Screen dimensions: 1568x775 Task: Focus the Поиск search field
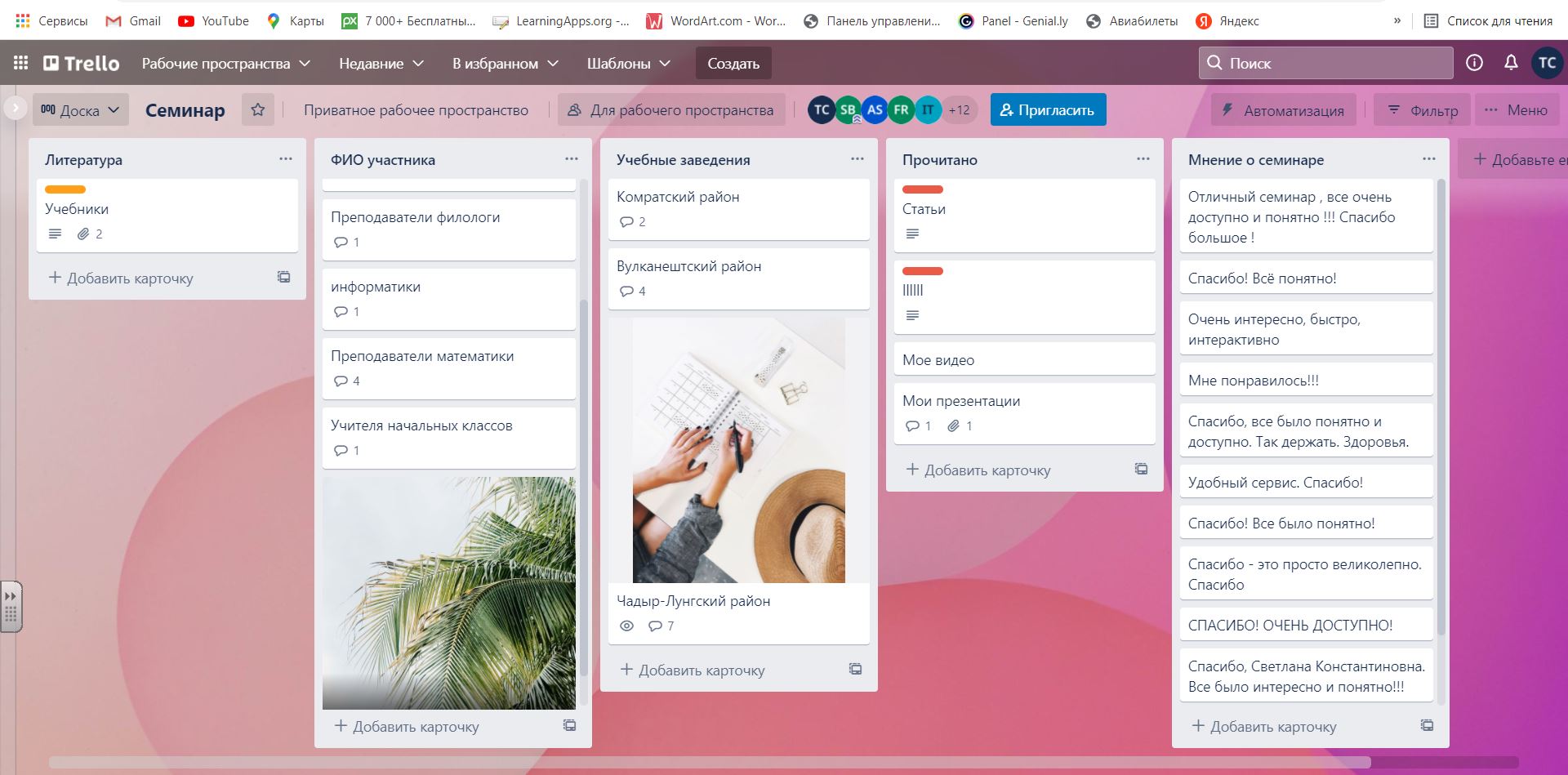[x=1325, y=63]
